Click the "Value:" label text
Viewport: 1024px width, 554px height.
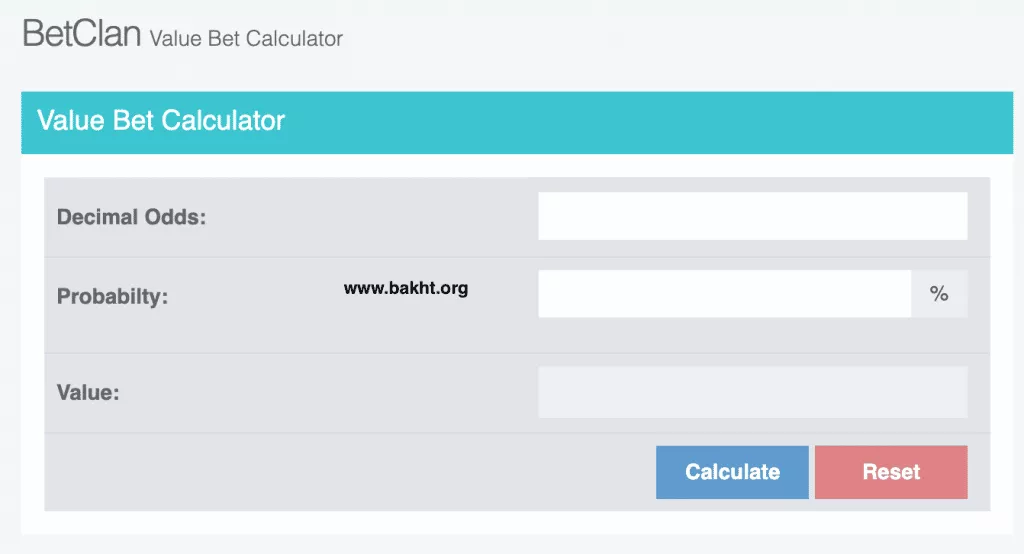click(x=88, y=393)
